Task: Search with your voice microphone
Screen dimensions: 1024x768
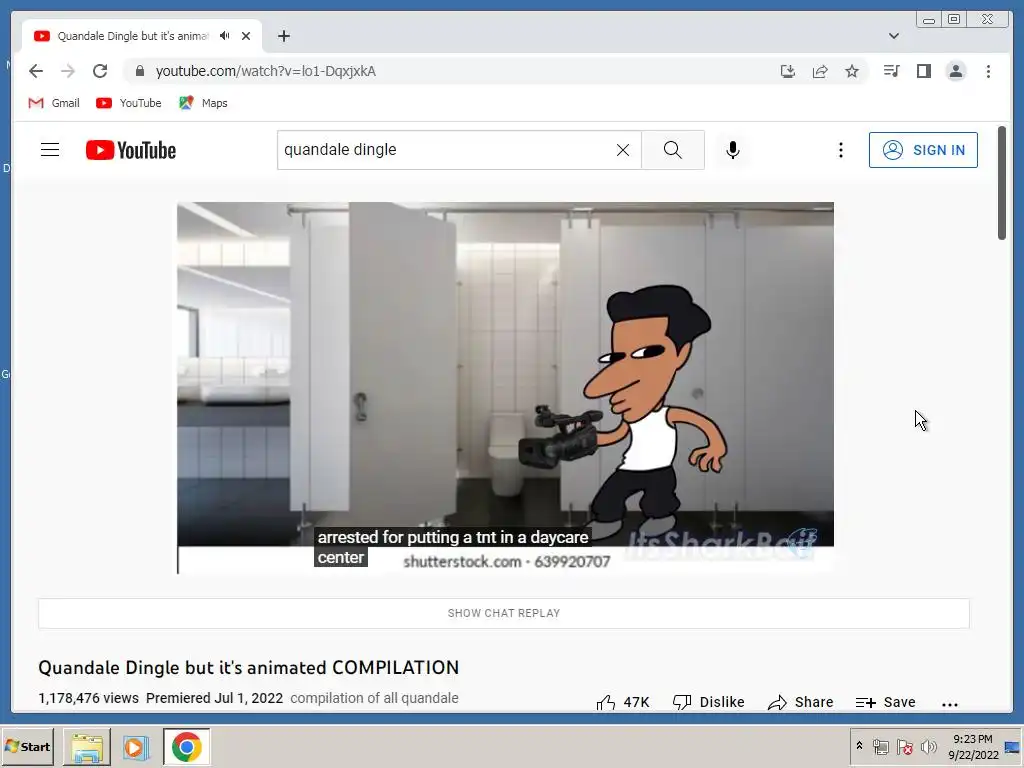Action: click(x=733, y=150)
